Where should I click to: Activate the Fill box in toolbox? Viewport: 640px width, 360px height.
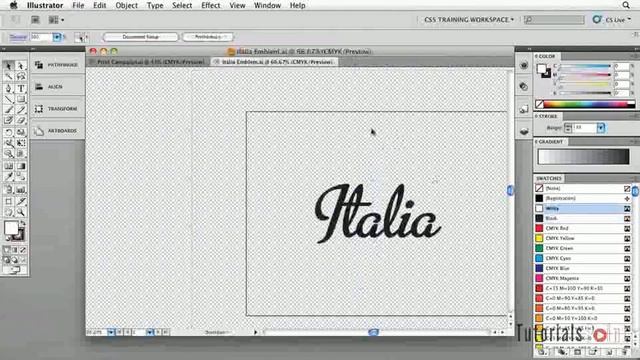coord(11,228)
